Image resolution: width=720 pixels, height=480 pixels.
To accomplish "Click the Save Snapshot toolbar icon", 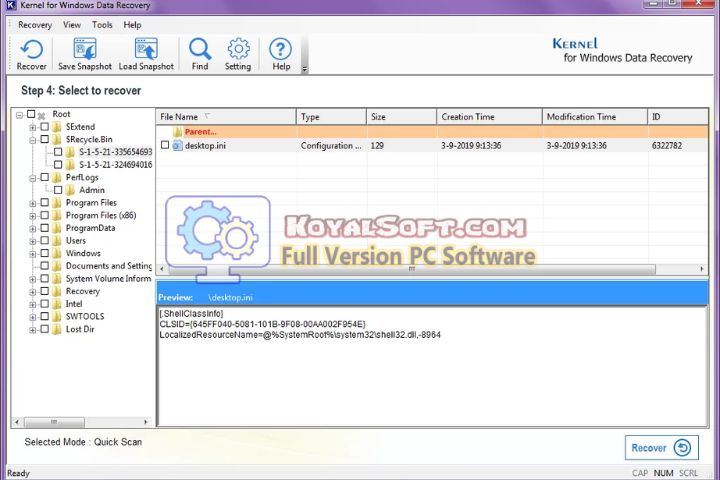I will point(85,49).
